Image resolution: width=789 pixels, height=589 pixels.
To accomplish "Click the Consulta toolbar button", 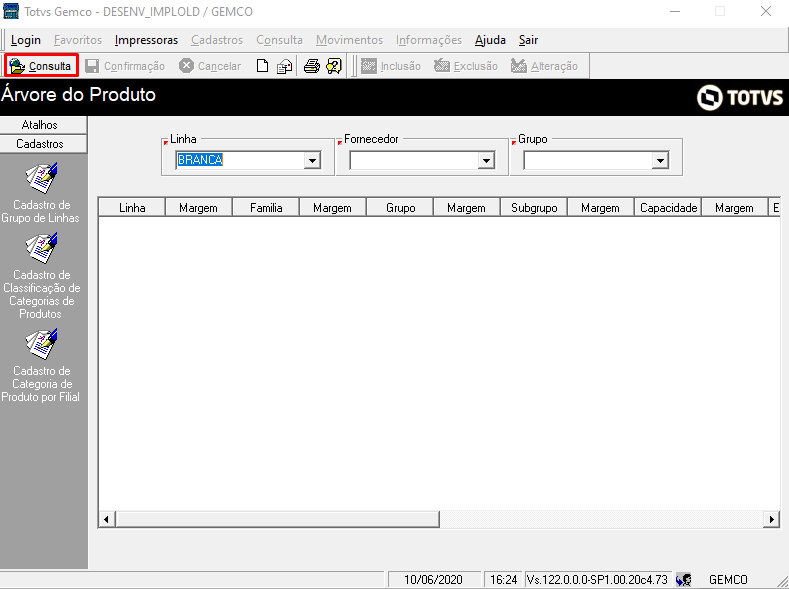I will point(41,66).
